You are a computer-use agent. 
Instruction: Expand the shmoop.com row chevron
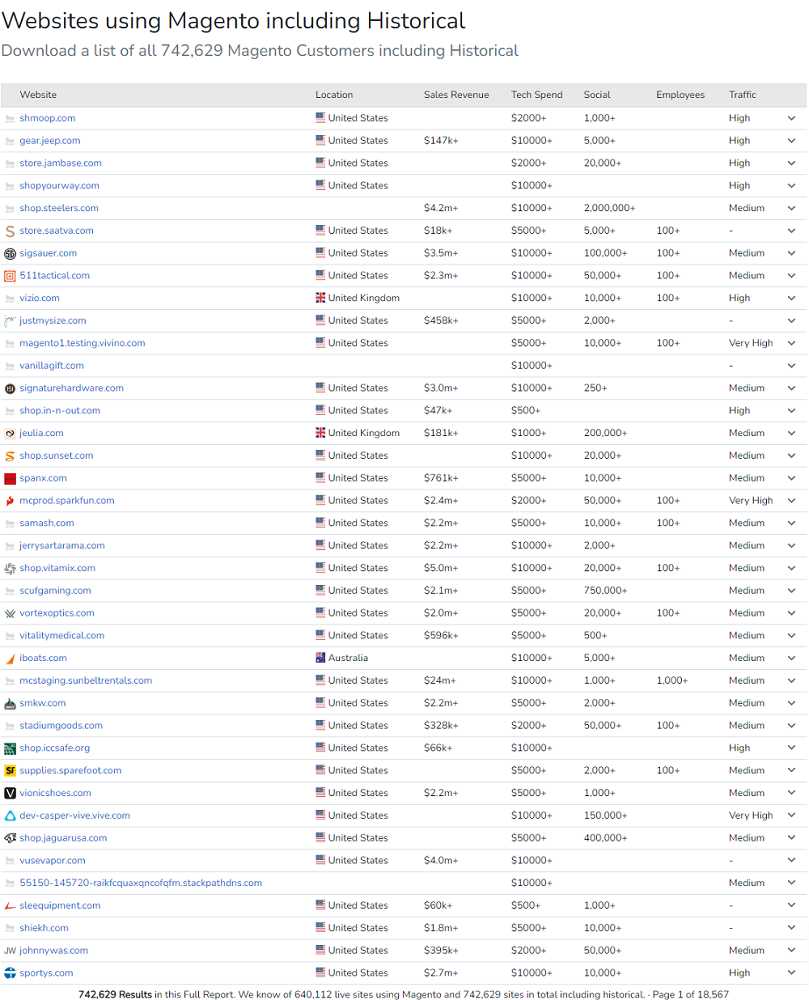[x=791, y=118]
